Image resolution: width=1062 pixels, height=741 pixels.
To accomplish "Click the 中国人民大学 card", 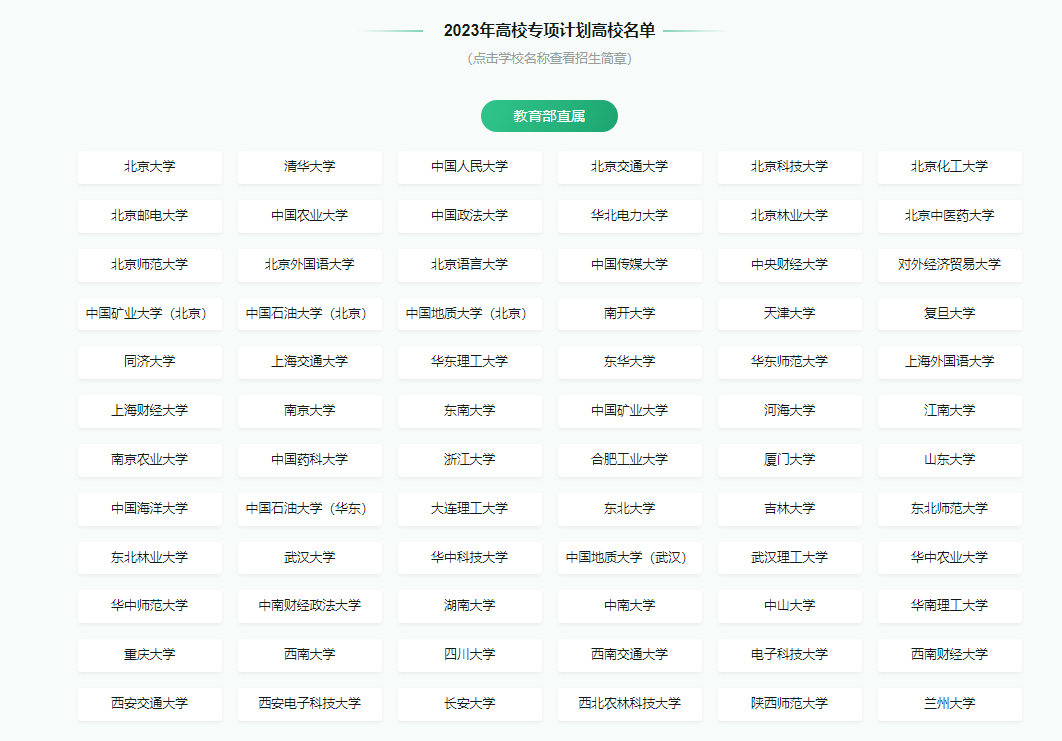I will 469,167.
